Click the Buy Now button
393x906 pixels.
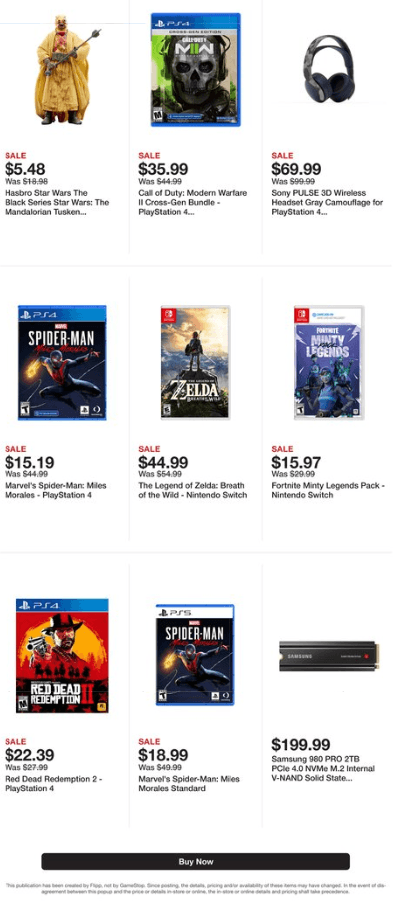195,862
